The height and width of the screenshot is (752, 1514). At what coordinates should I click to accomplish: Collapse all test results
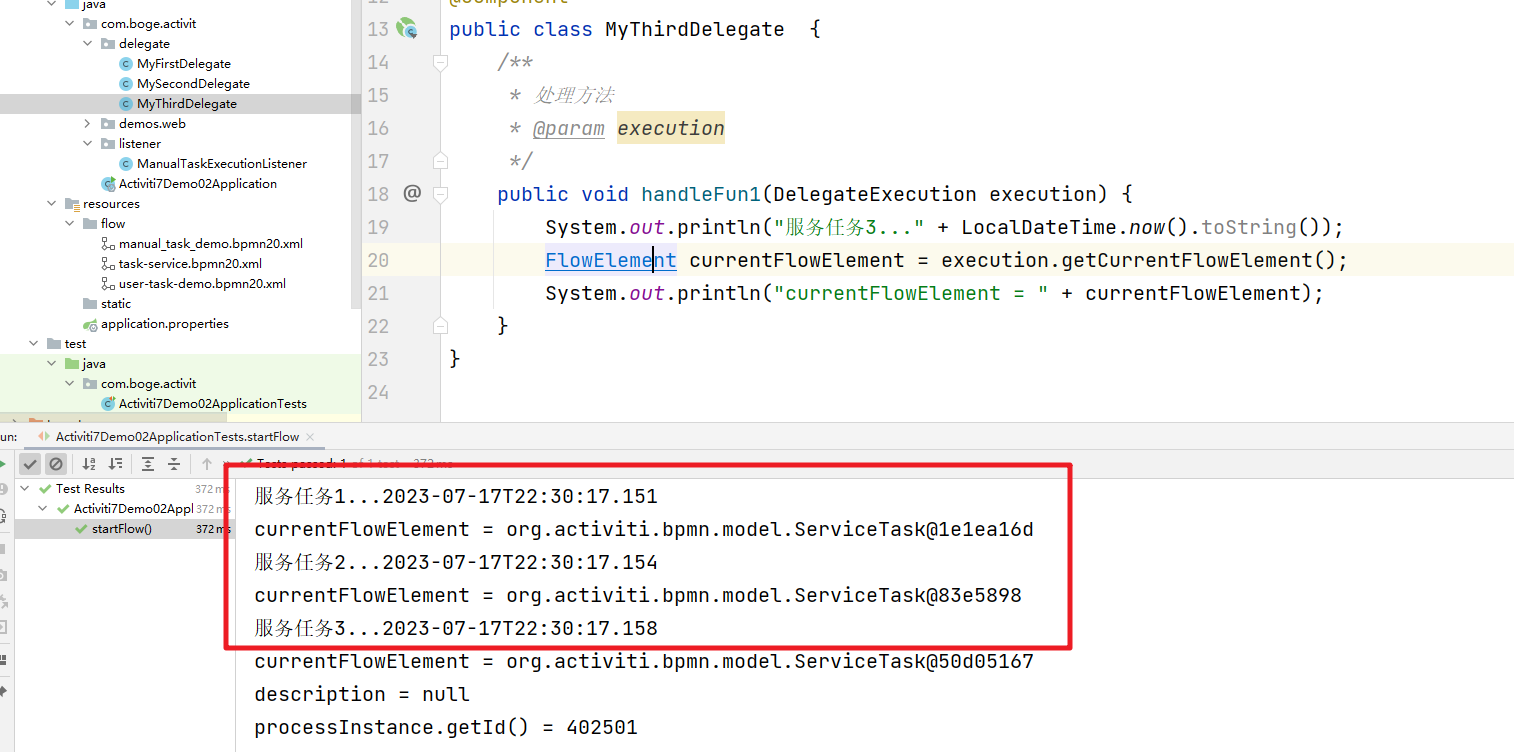(174, 464)
